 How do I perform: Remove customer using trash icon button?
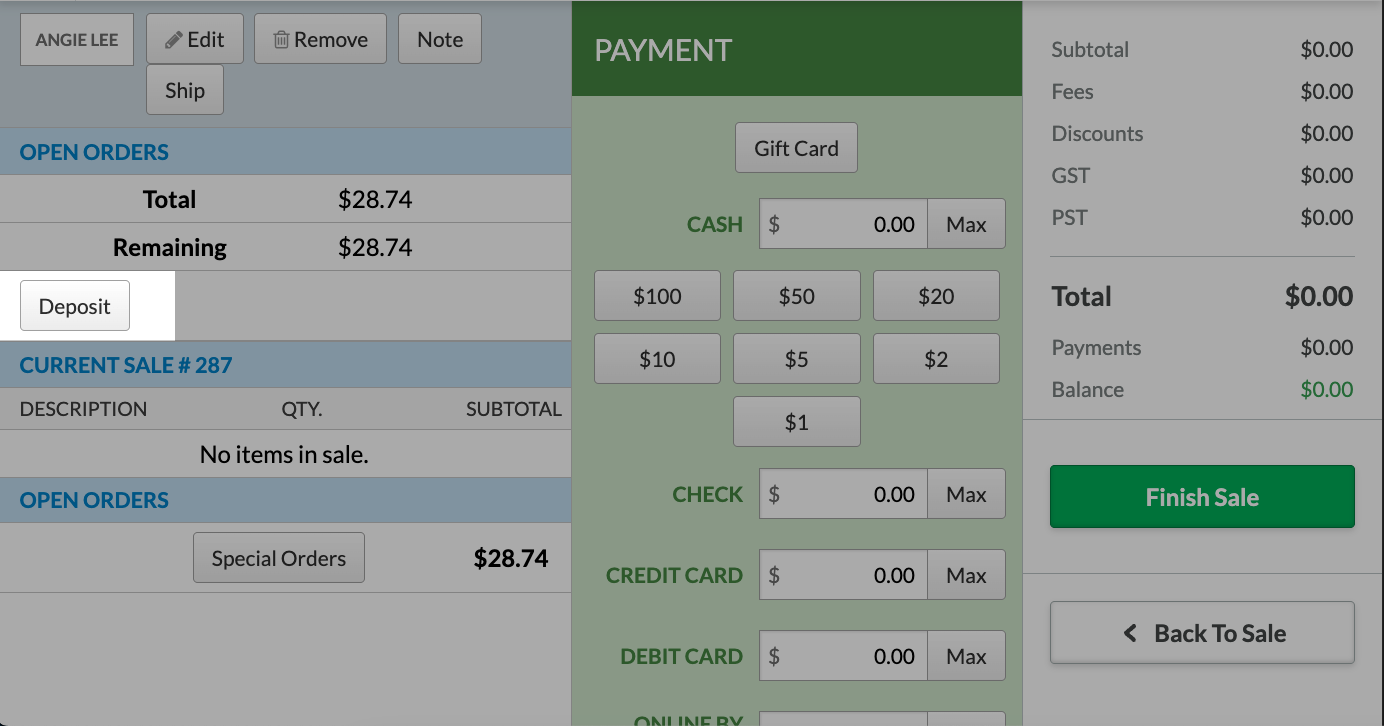pos(320,40)
